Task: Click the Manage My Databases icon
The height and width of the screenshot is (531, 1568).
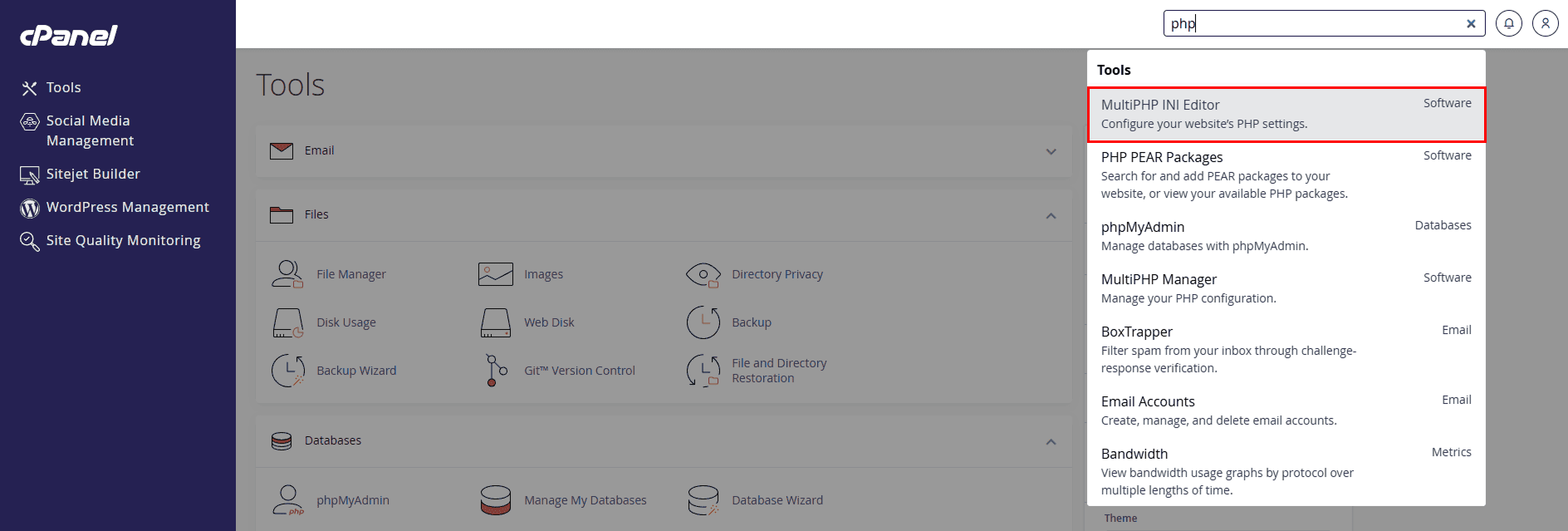Action: coord(496,500)
